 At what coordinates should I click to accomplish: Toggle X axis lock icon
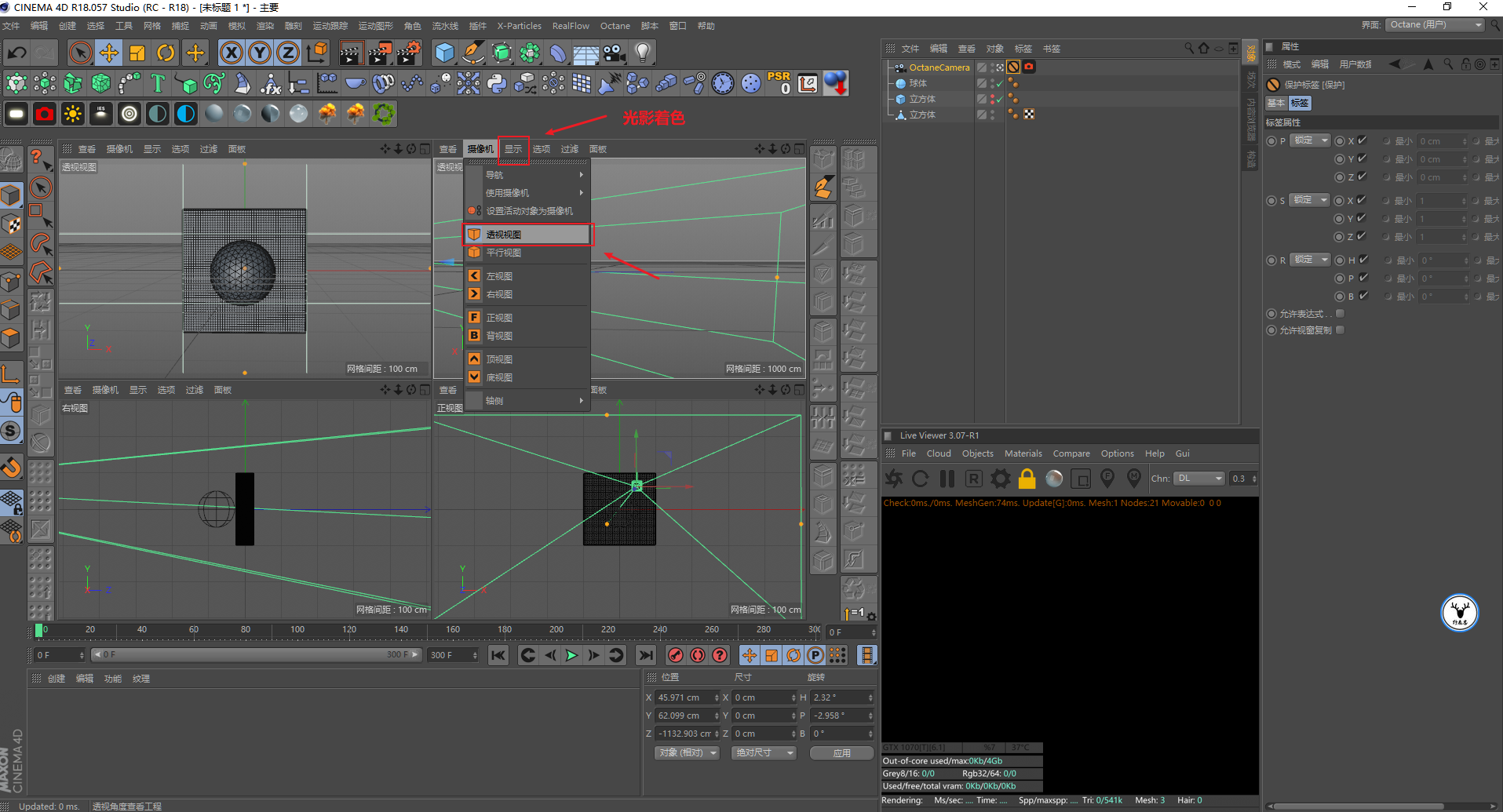[231, 53]
